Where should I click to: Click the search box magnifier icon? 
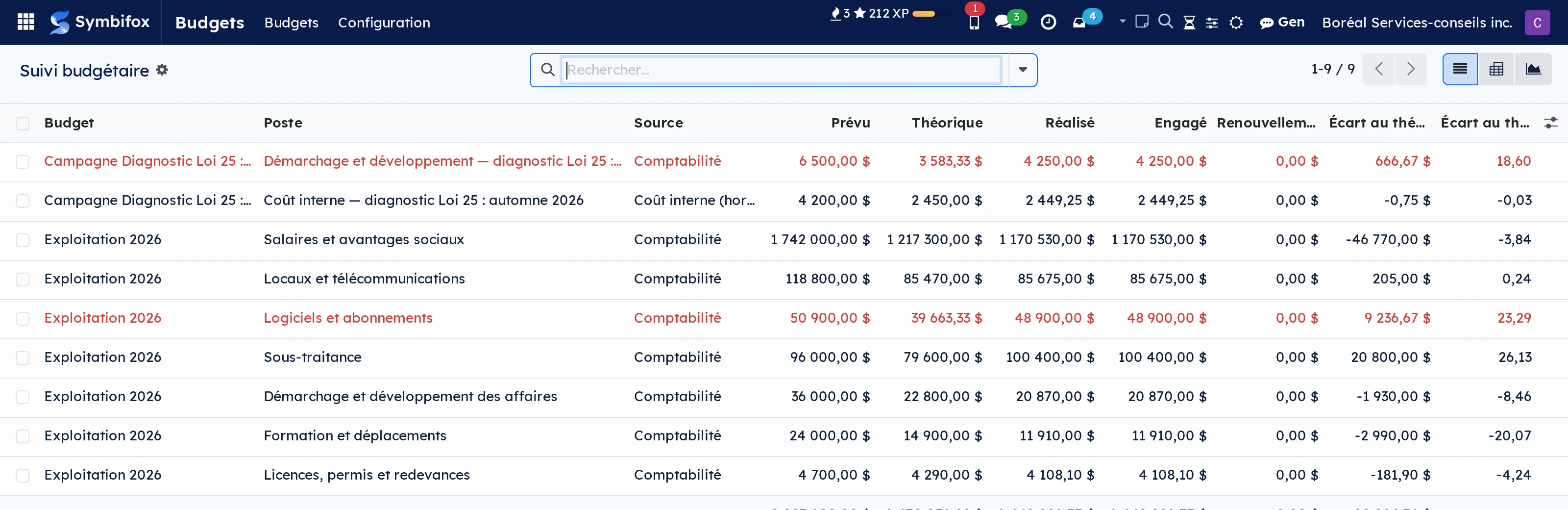(x=547, y=70)
